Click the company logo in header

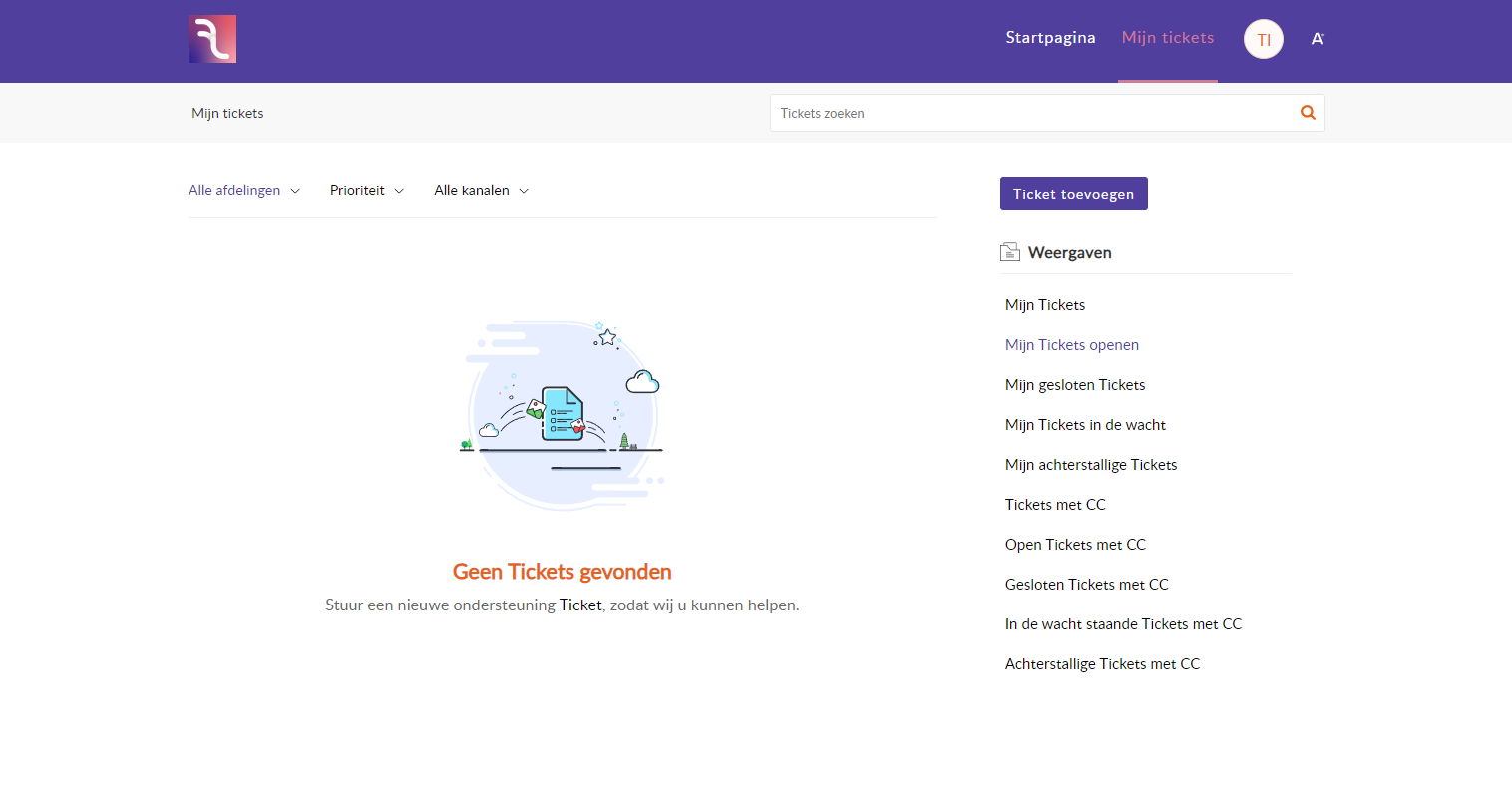pos(212,39)
